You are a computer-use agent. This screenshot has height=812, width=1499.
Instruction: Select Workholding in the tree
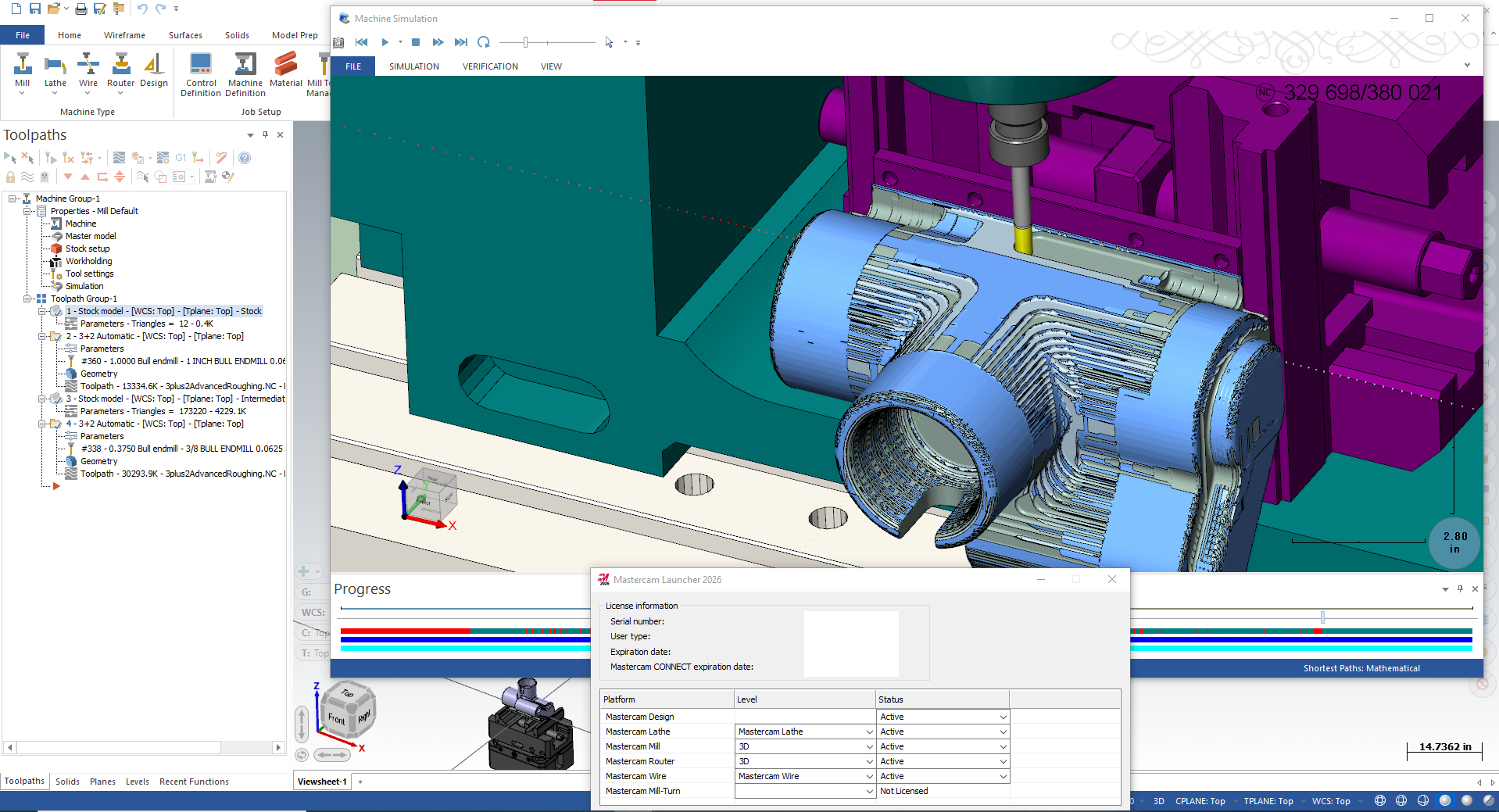coord(89,261)
